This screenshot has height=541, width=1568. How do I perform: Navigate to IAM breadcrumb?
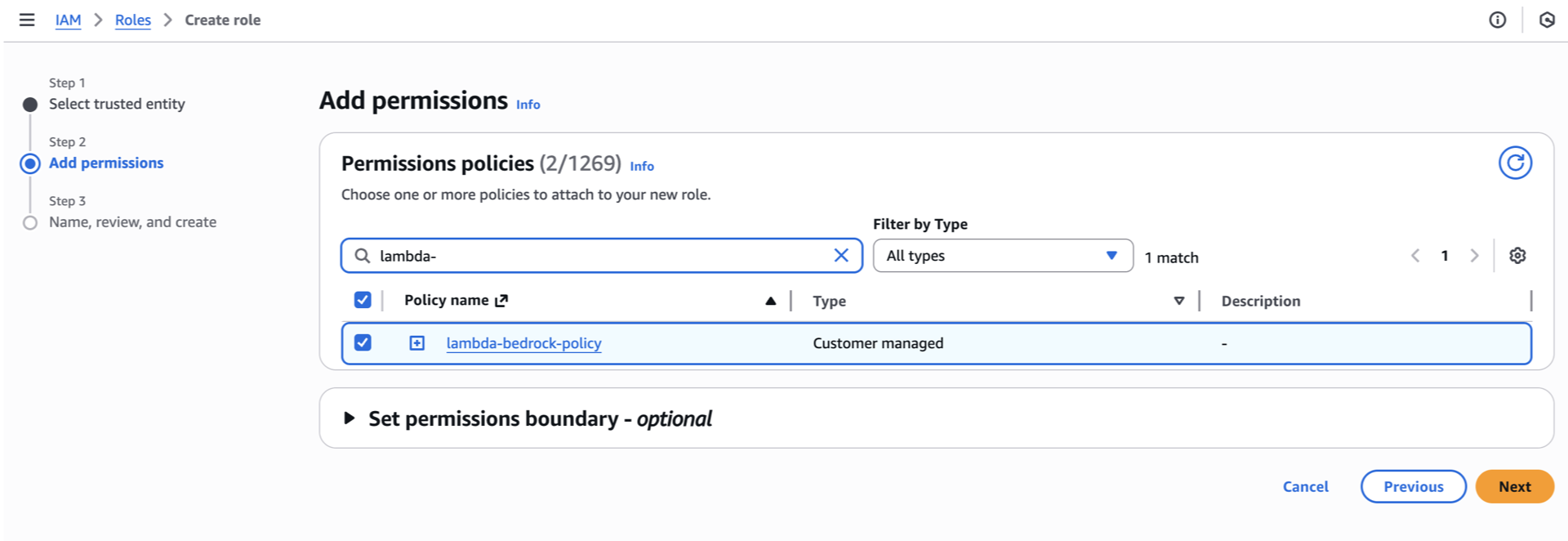click(68, 20)
